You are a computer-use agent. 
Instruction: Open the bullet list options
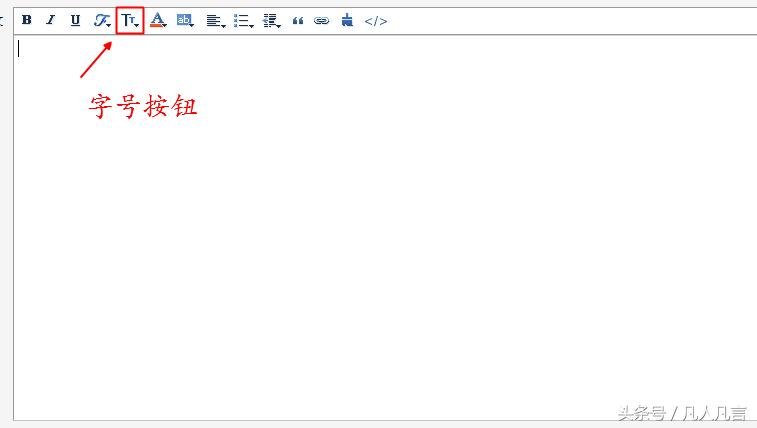(x=243, y=20)
